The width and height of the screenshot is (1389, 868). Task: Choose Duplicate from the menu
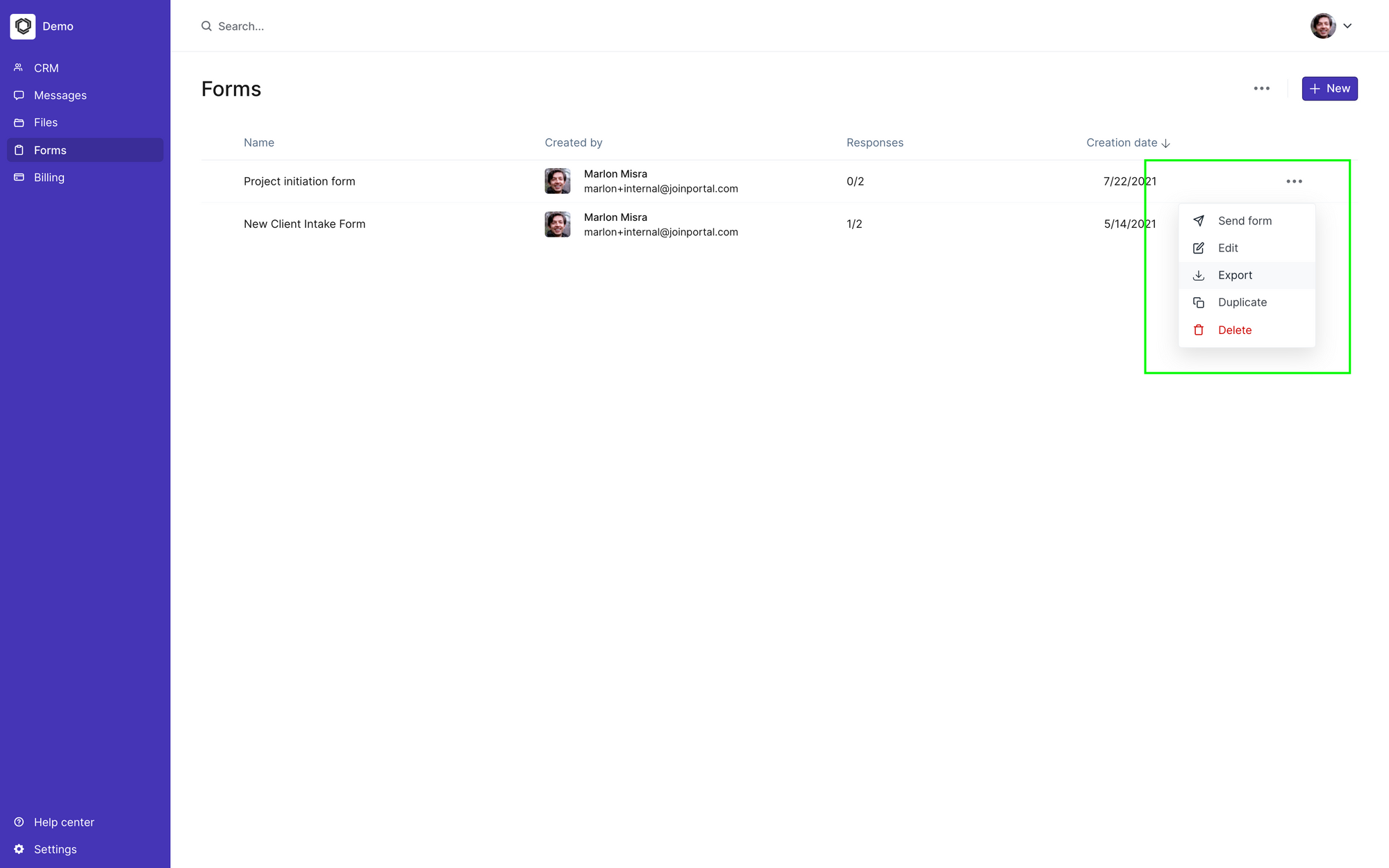pos(1242,302)
